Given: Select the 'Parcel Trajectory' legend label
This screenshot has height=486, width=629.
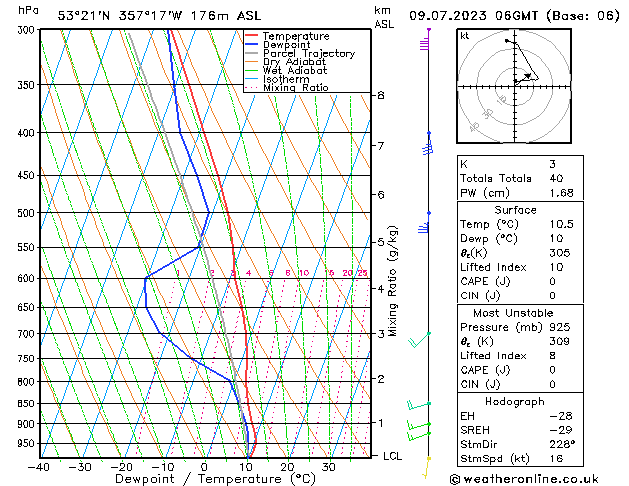Looking at the screenshot, I should tap(309, 53).
